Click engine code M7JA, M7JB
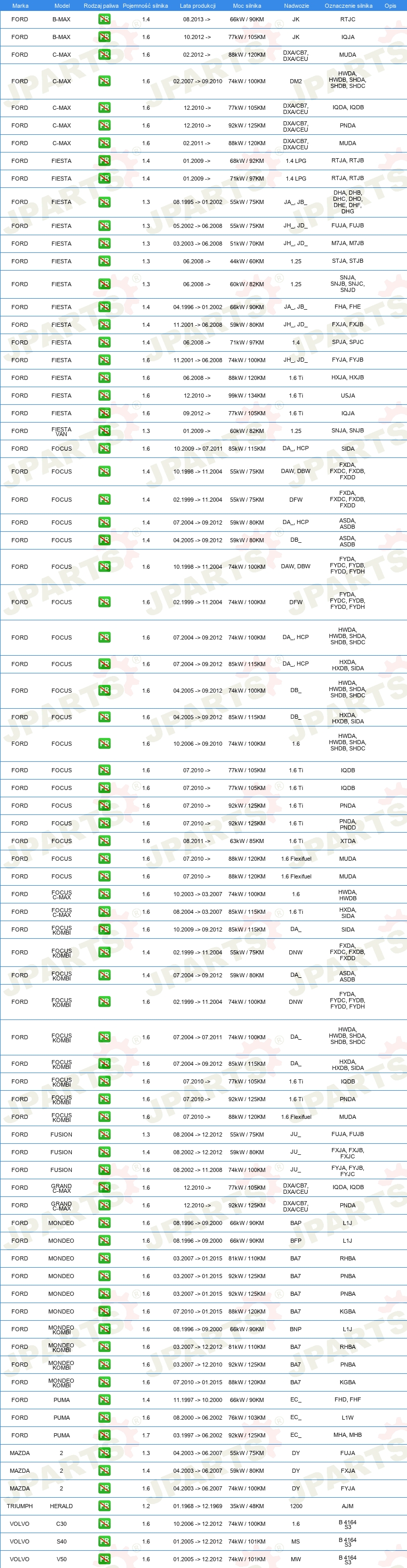This screenshot has height=1568, width=407. [348, 244]
